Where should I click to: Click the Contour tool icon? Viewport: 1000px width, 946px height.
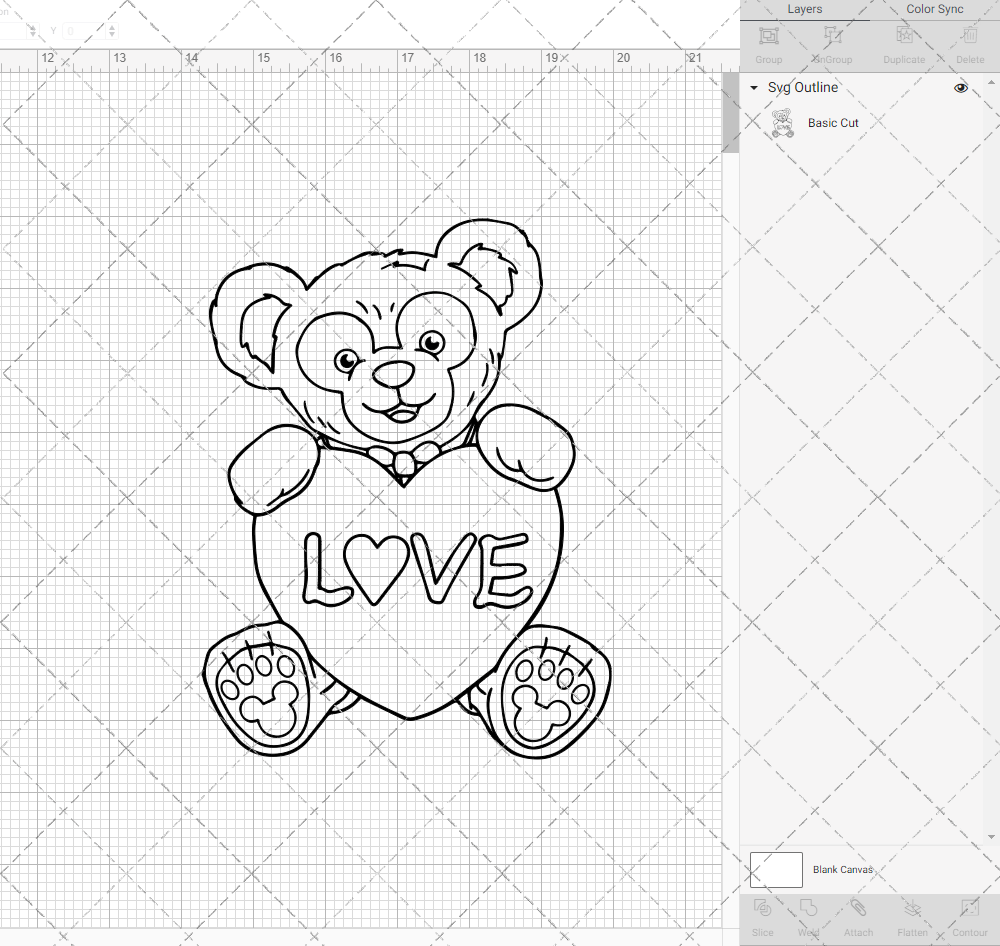[x=969, y=907]
